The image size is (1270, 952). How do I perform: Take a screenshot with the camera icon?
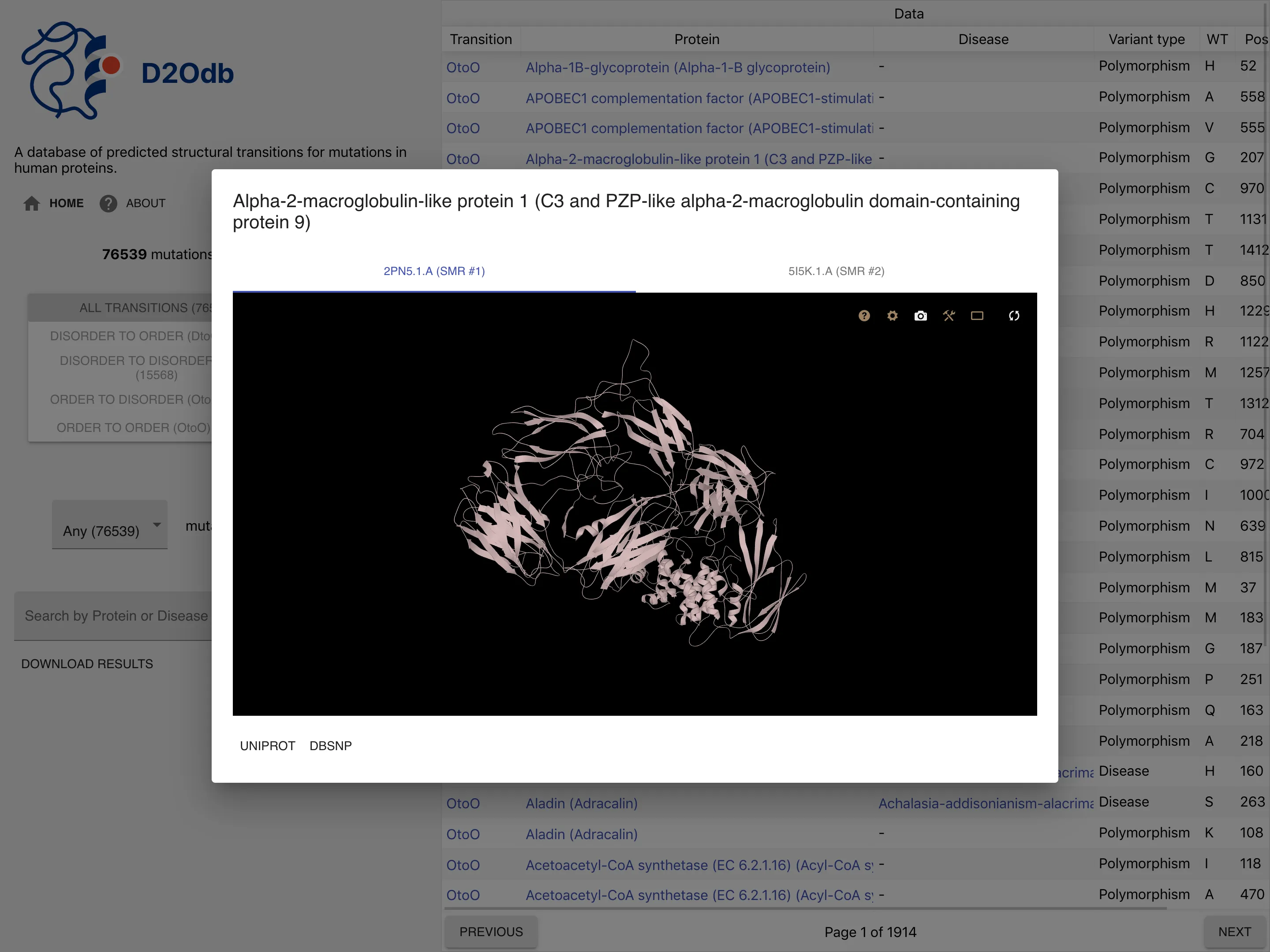[920, 316]
